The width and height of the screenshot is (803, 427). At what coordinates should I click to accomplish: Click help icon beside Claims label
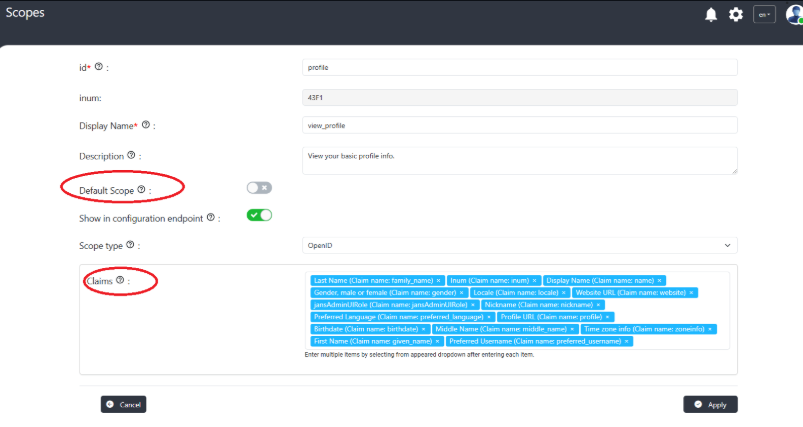[x=120, y=281]
